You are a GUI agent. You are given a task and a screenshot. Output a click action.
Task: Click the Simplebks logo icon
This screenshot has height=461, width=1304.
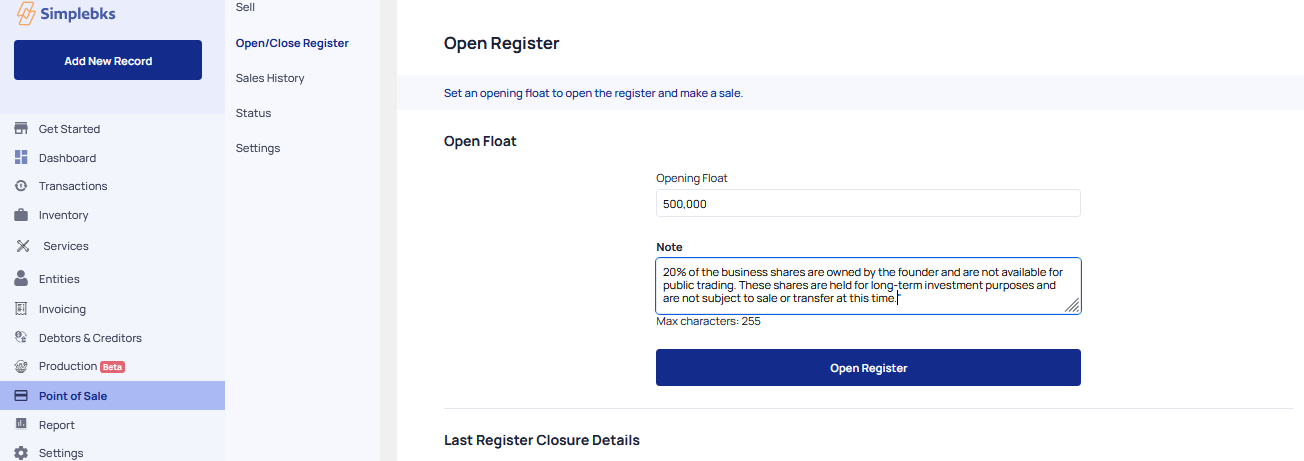pyautogui.click(x=27, y=15)
